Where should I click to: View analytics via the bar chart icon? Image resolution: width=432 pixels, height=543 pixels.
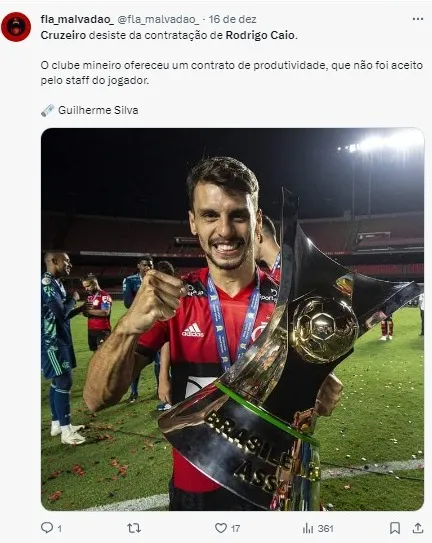(308, 528)
